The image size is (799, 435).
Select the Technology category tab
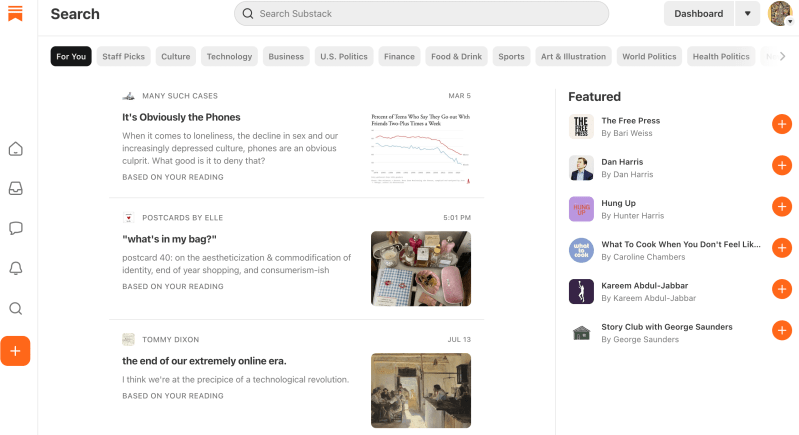click(229, 57)
